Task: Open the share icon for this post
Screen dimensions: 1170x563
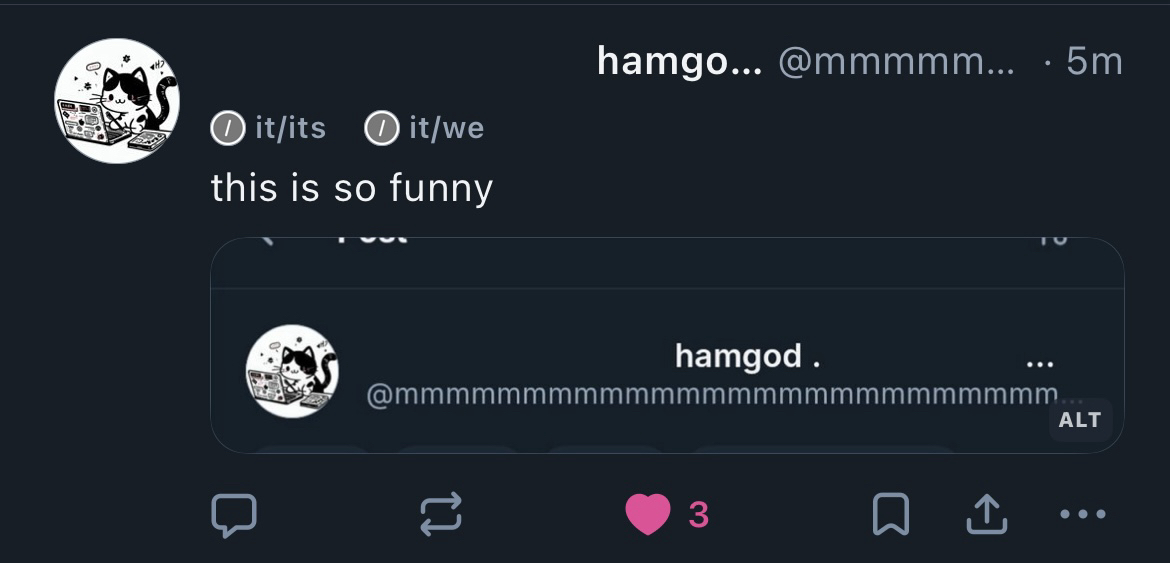Action: tap(985, 515)
